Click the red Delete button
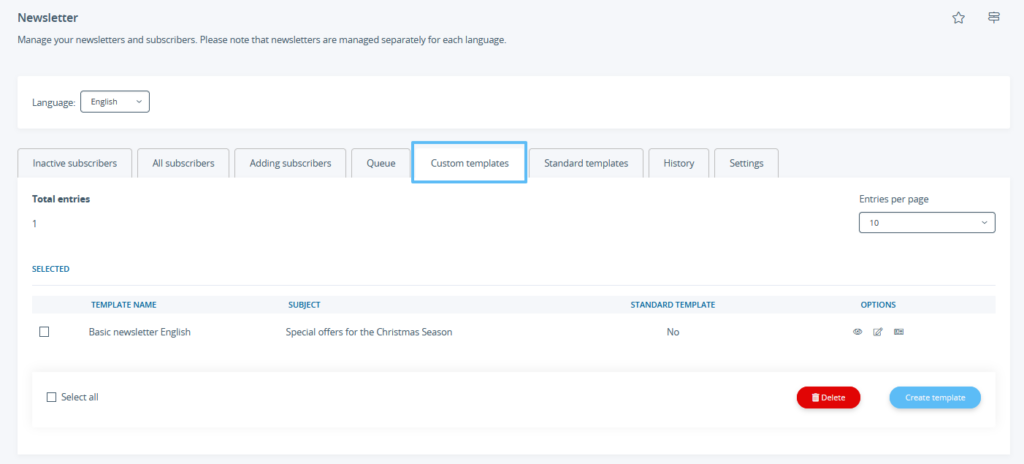The height and width of the screenshot is (464, 1024). pos(828,397)
